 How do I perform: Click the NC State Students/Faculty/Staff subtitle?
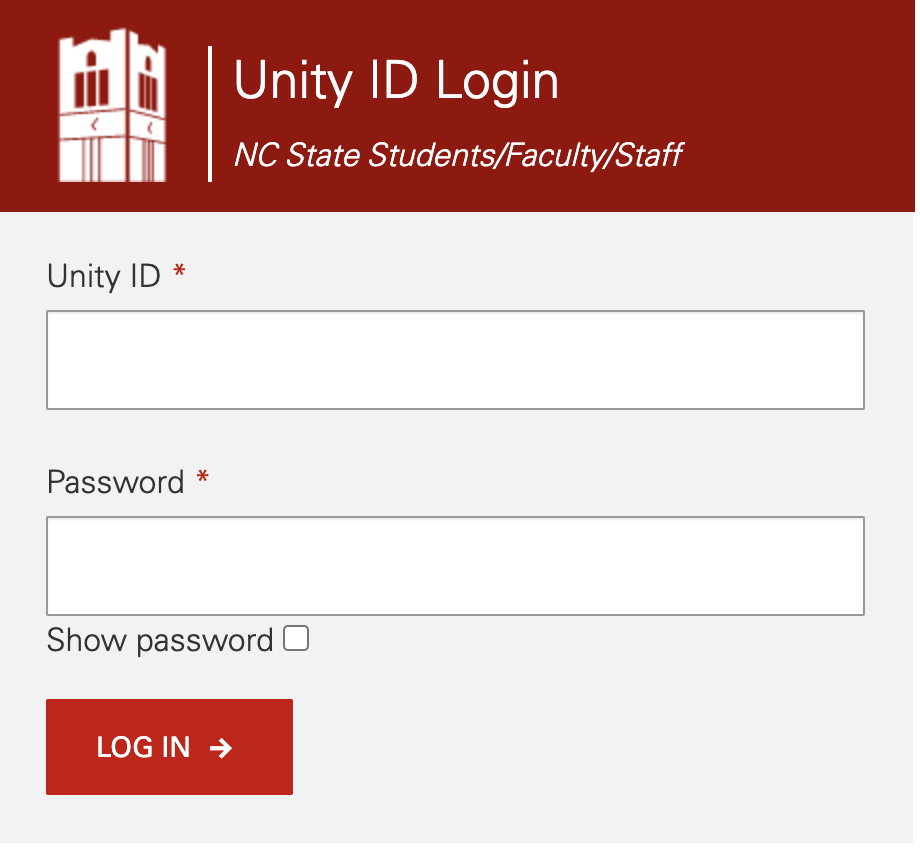[x=457, y=155]
